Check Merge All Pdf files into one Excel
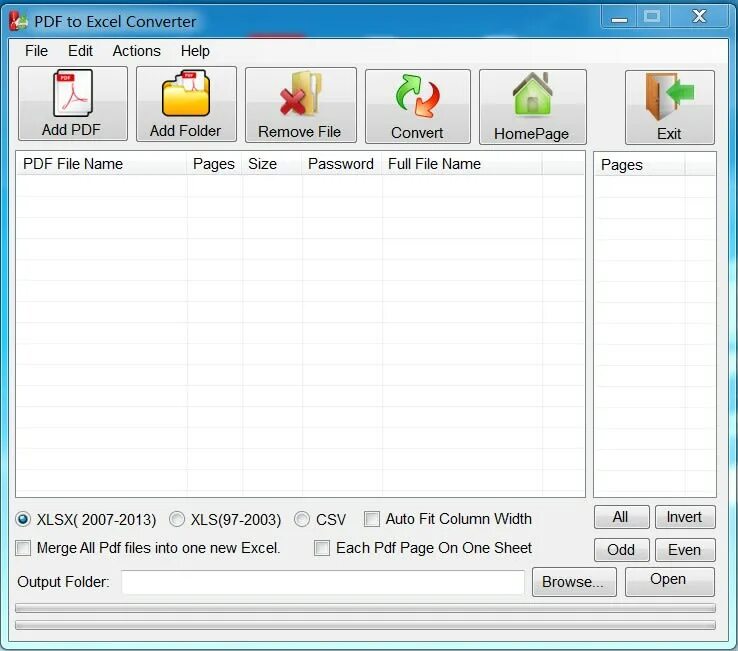 23,548
